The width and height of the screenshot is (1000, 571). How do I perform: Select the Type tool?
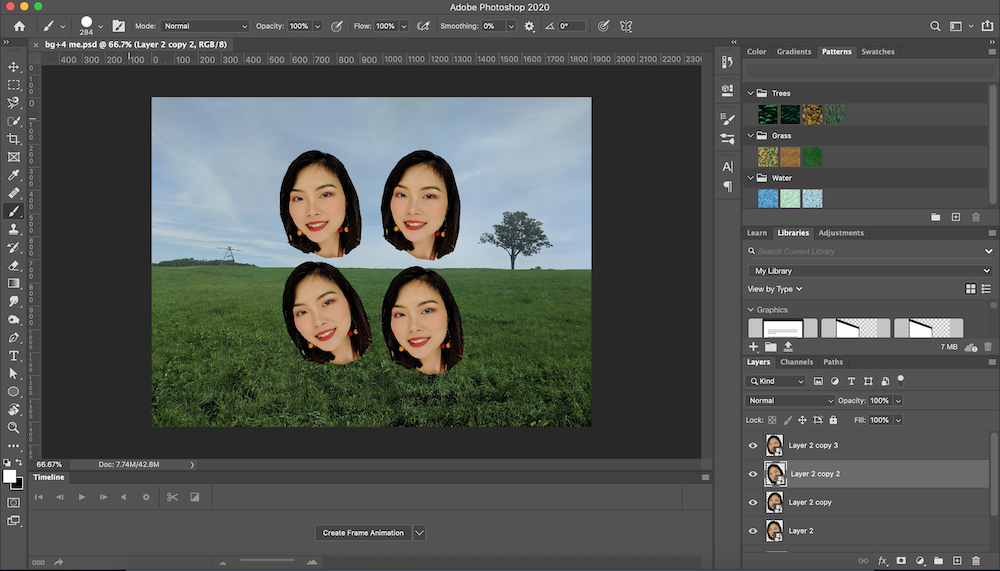pyautogui.click(x=14, y=356)
